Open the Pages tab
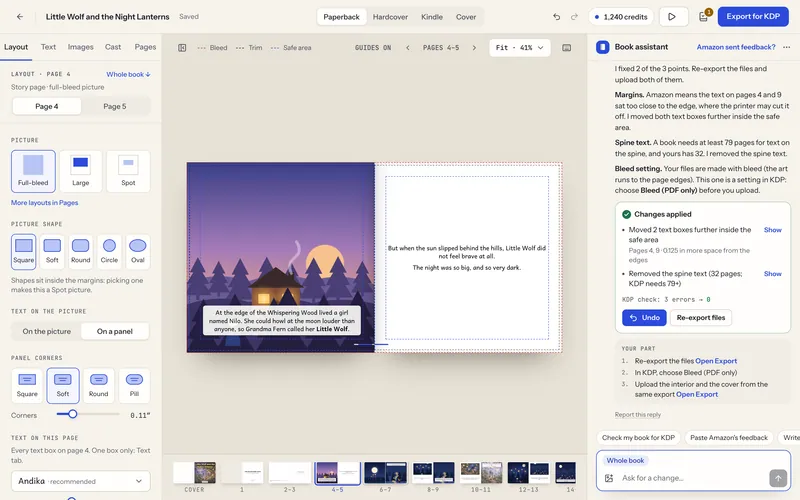Image resolution: width=800 pixels, height=500 pixels. [145, 47]
